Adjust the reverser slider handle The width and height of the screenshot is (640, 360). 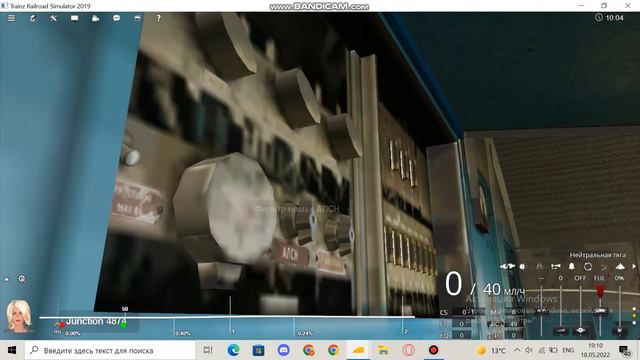coord(542,311)
